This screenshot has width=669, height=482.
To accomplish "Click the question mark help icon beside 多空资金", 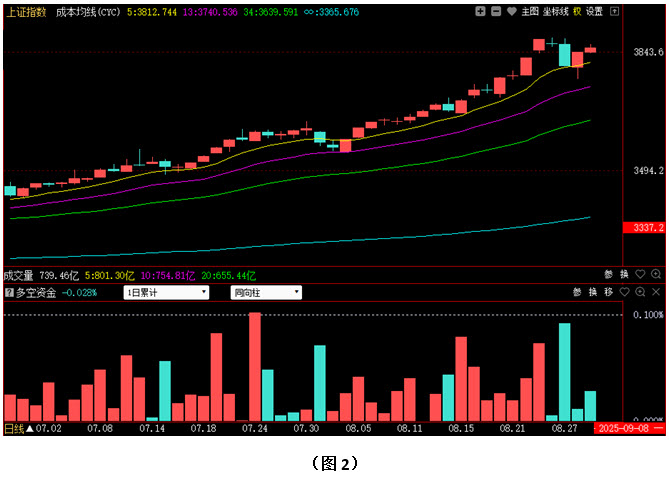I will coord(9,293).
